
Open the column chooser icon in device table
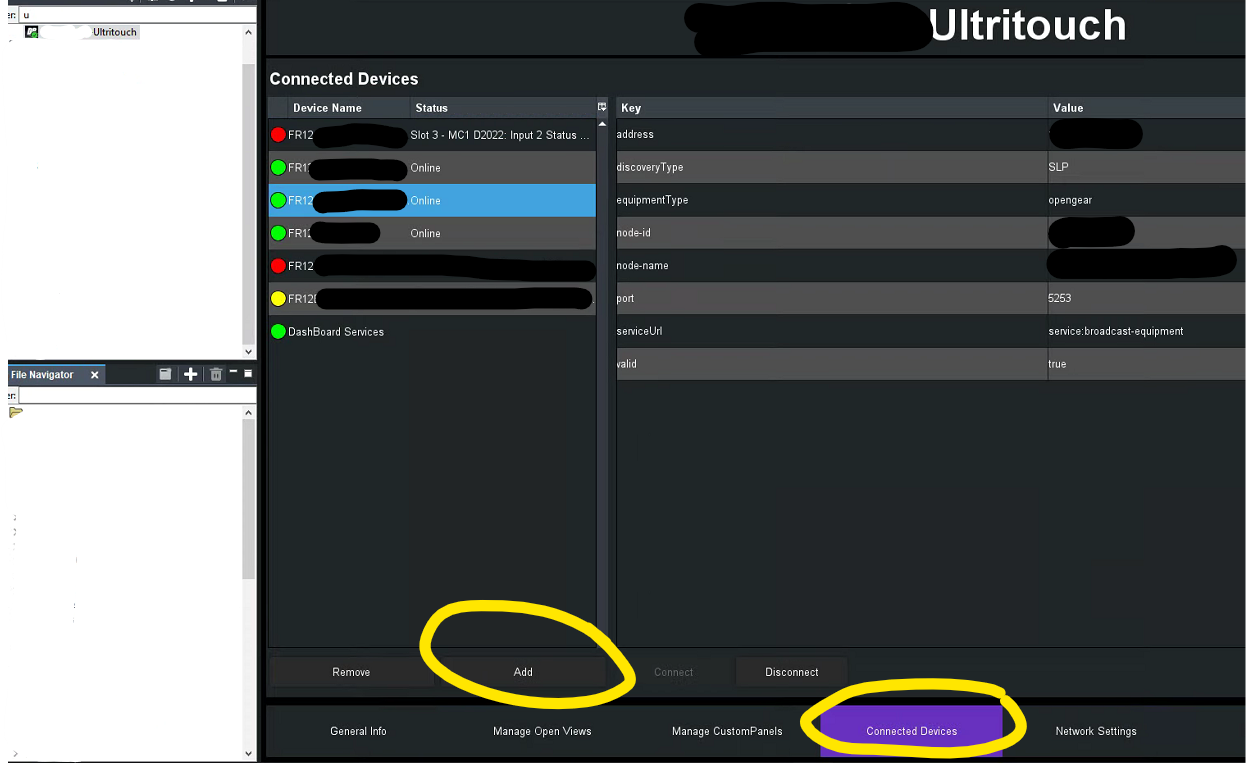[x=602, y=106]
